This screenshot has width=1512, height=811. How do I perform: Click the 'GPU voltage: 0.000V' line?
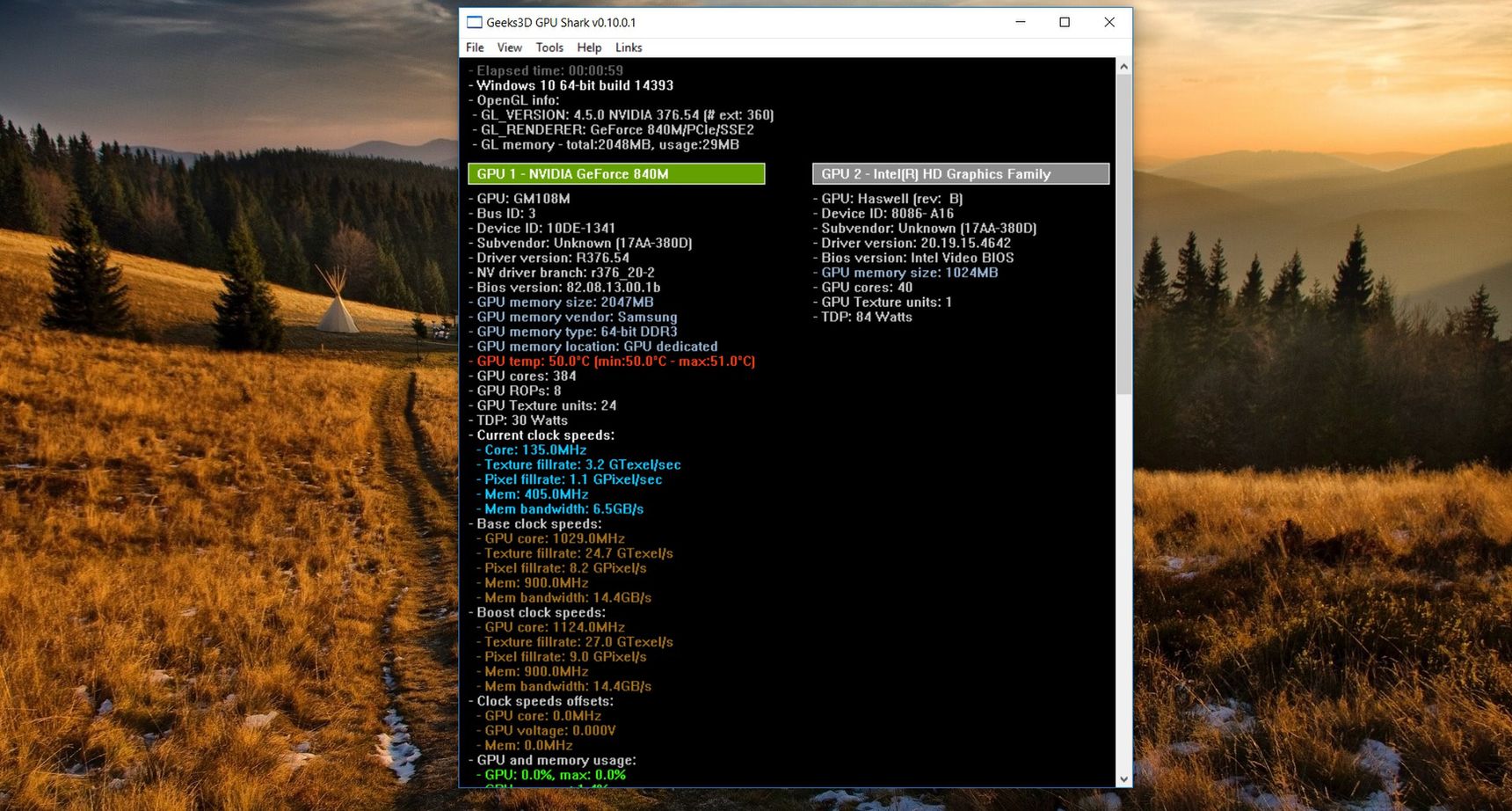pos(547,731)
